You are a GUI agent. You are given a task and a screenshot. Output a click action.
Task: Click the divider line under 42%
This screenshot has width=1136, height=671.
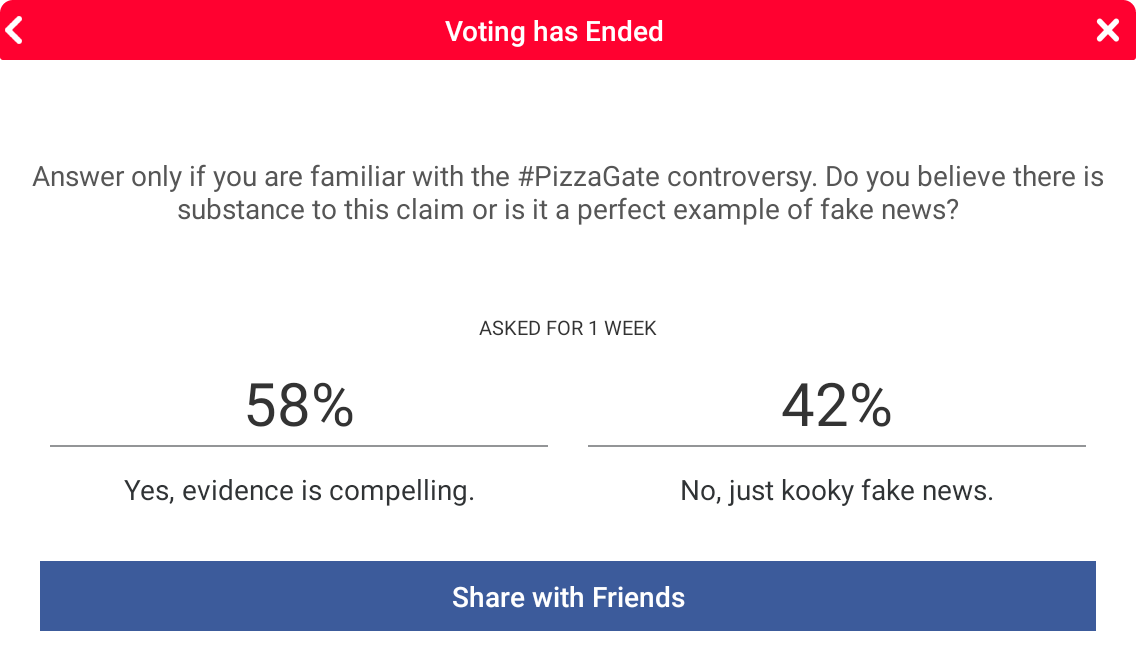[x=836, y=446]
